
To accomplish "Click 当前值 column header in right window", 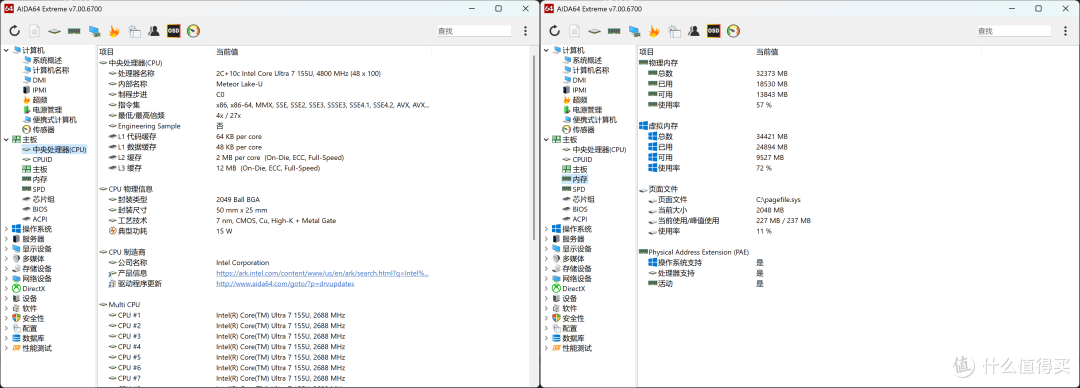I will [767, 52].
